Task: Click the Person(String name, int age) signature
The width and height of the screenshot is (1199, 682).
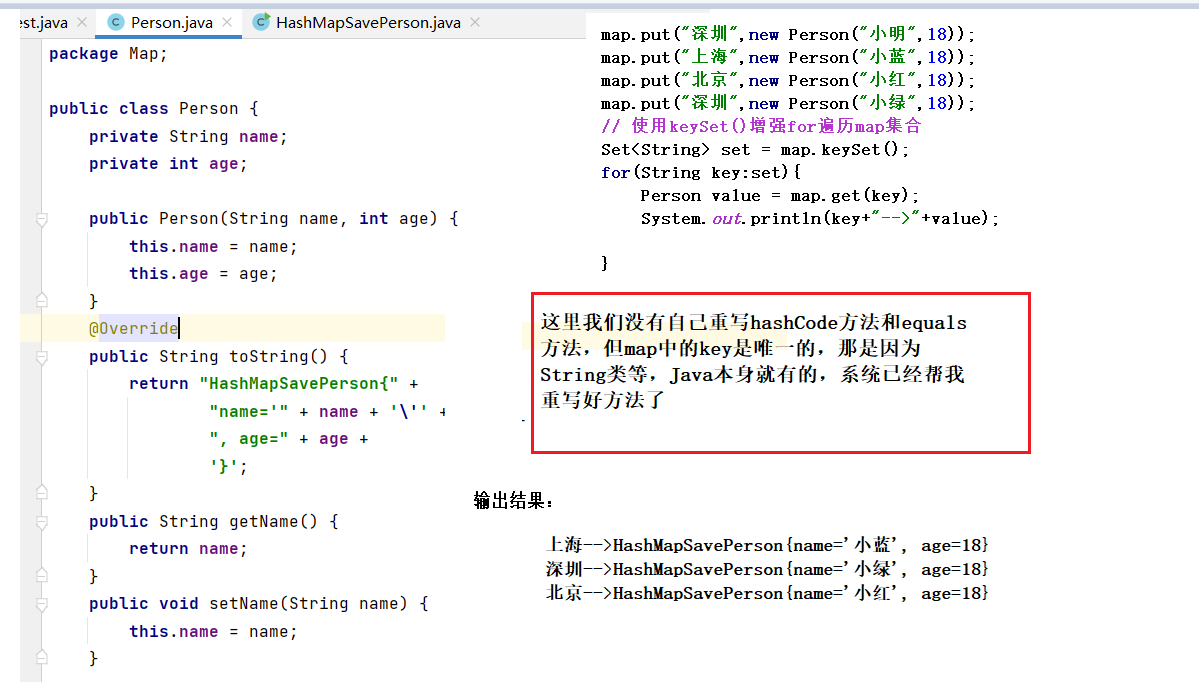Action: click(x=274, y=219)
